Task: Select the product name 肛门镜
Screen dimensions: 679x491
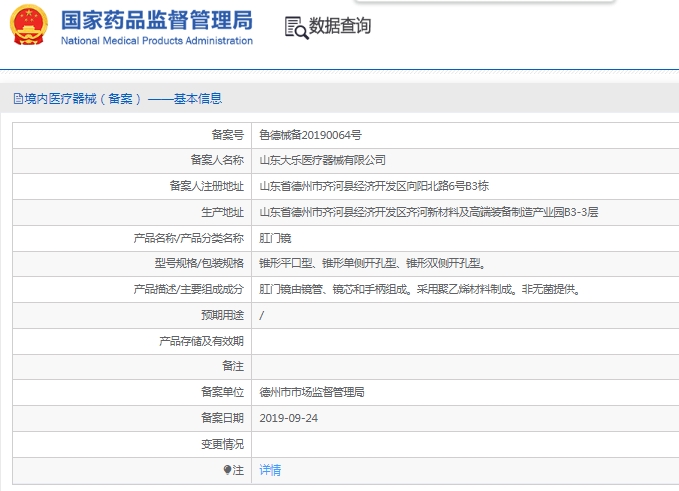Action: coord(275,238)
